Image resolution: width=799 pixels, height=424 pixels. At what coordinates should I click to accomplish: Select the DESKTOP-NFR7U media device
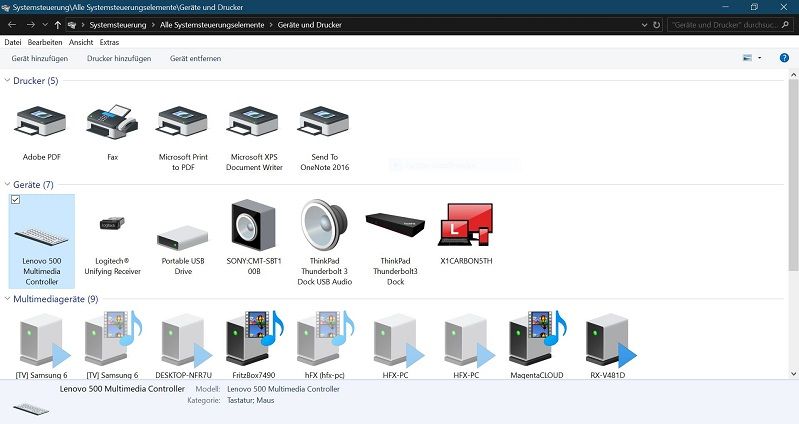pyautogui.click(x=187, y=341)
